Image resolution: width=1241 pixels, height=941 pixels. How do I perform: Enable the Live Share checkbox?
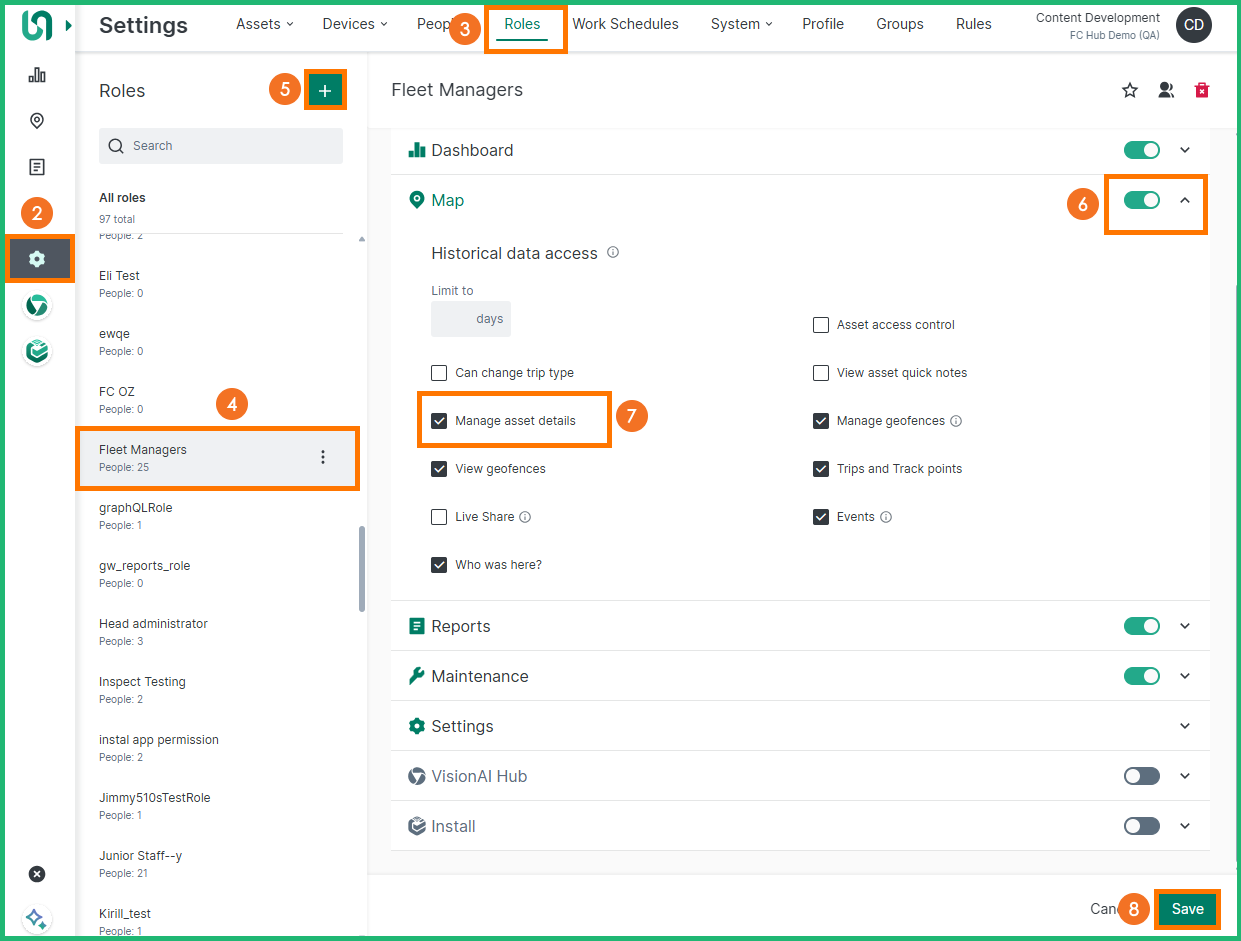pos(439,517)
